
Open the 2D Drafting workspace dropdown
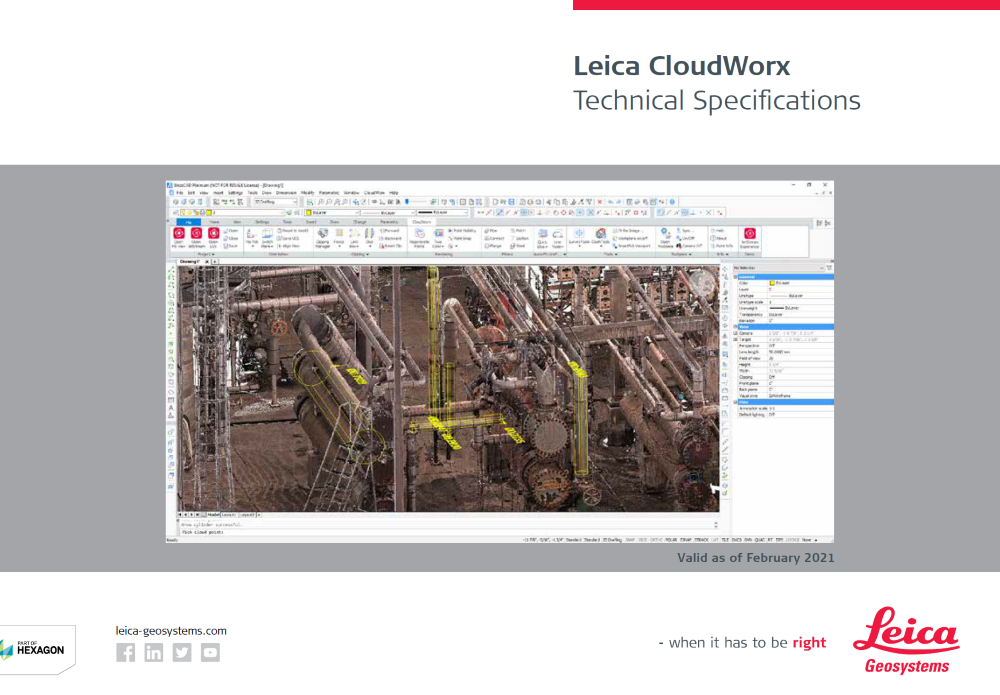276,202
